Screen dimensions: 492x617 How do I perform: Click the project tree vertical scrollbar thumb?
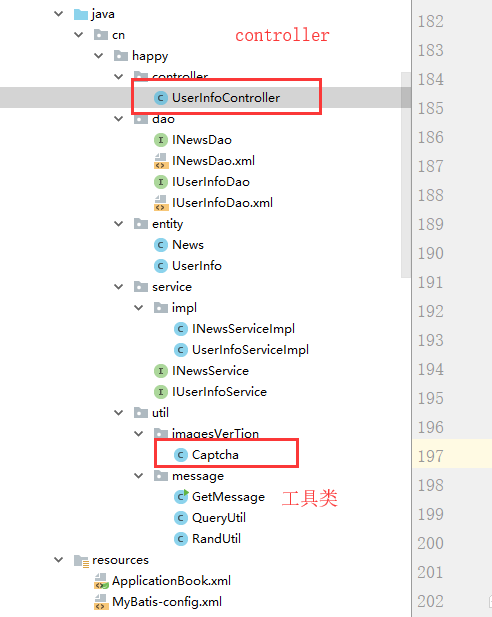click(x=406, y=175)
